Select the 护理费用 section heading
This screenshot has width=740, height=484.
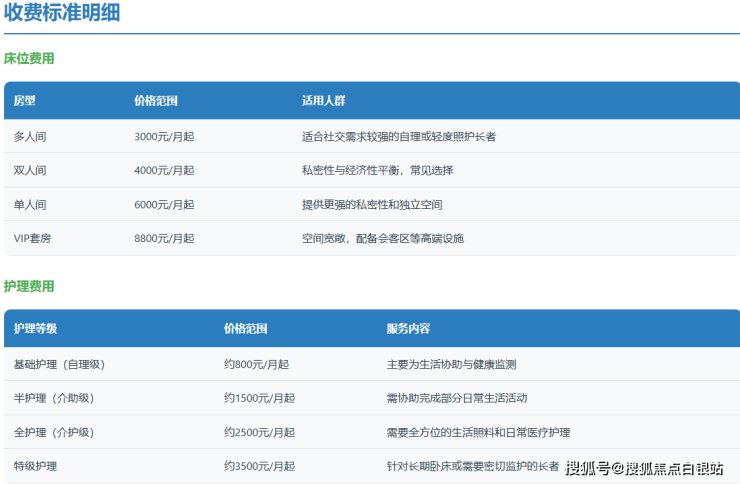[29, 287]
